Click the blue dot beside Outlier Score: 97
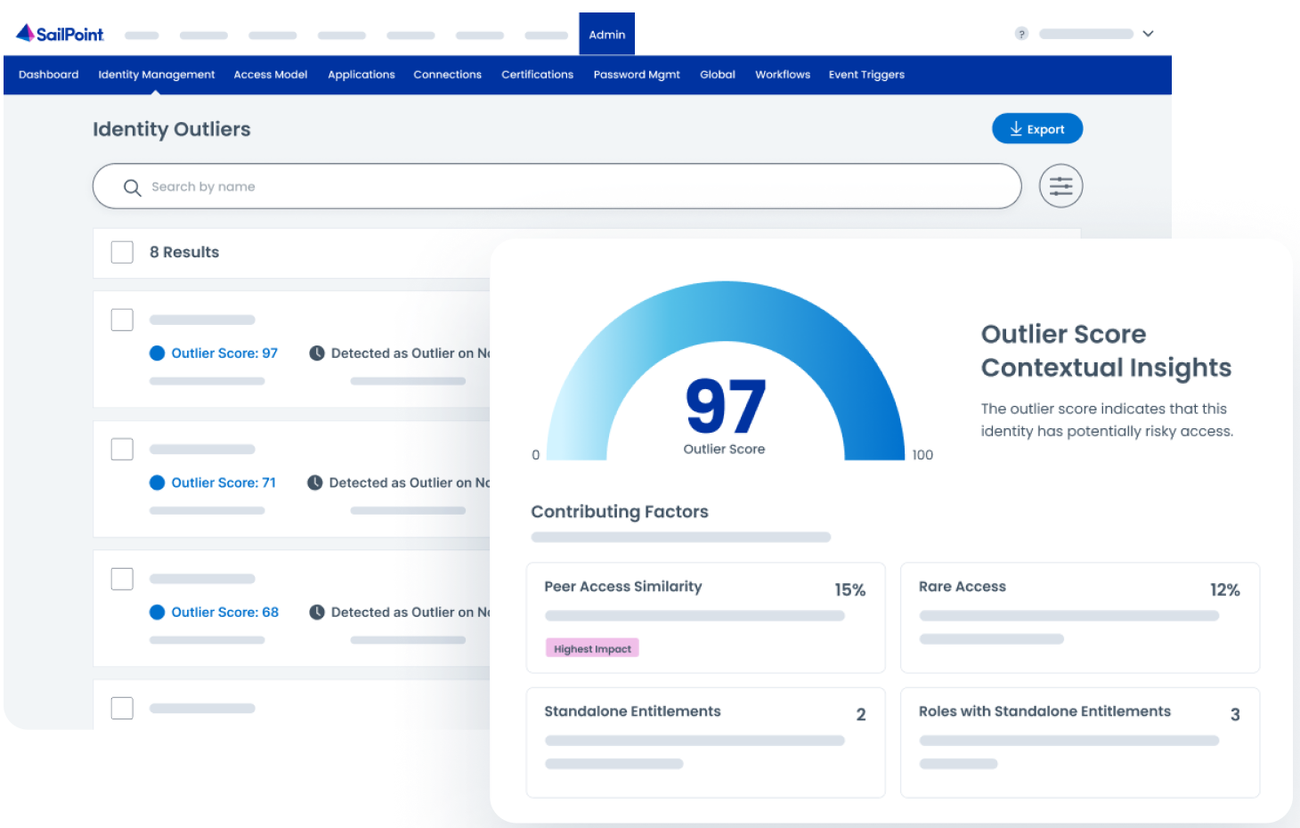Viewport: 1300px width, 828px height. click(x=157, y=353)
